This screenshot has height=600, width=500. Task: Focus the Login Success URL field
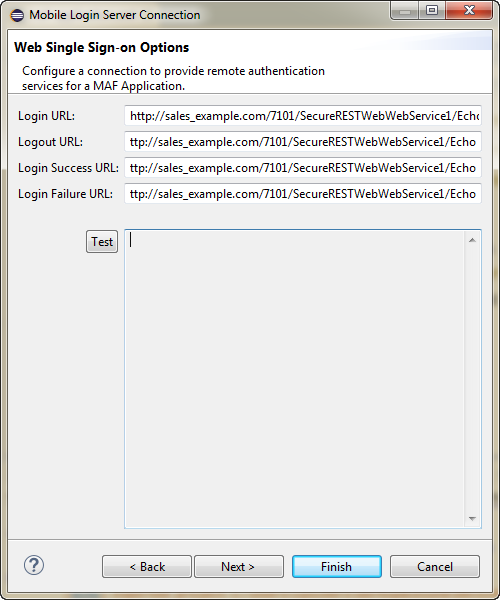click(303, 168)
